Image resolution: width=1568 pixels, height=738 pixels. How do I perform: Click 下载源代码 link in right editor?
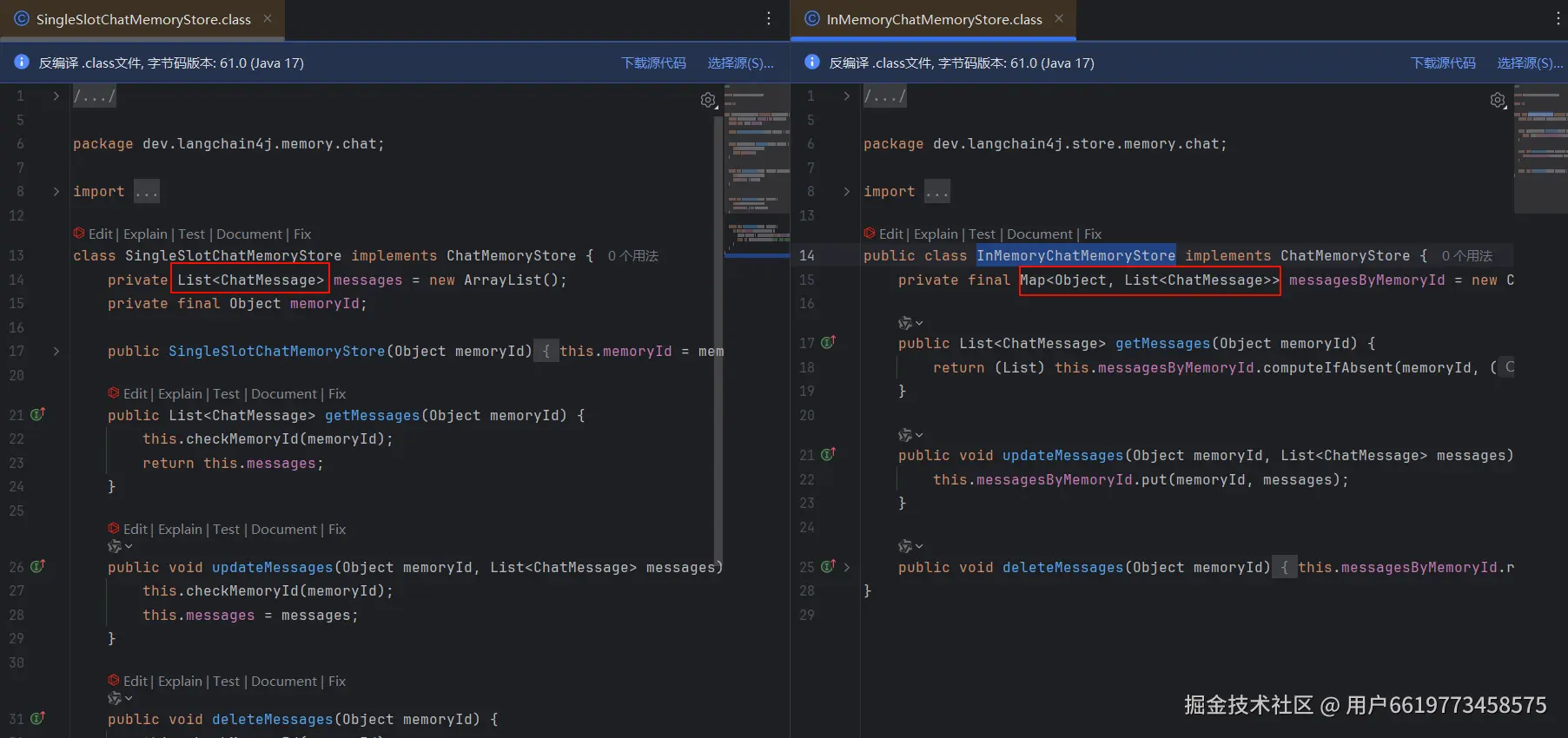pos(1443,63)
